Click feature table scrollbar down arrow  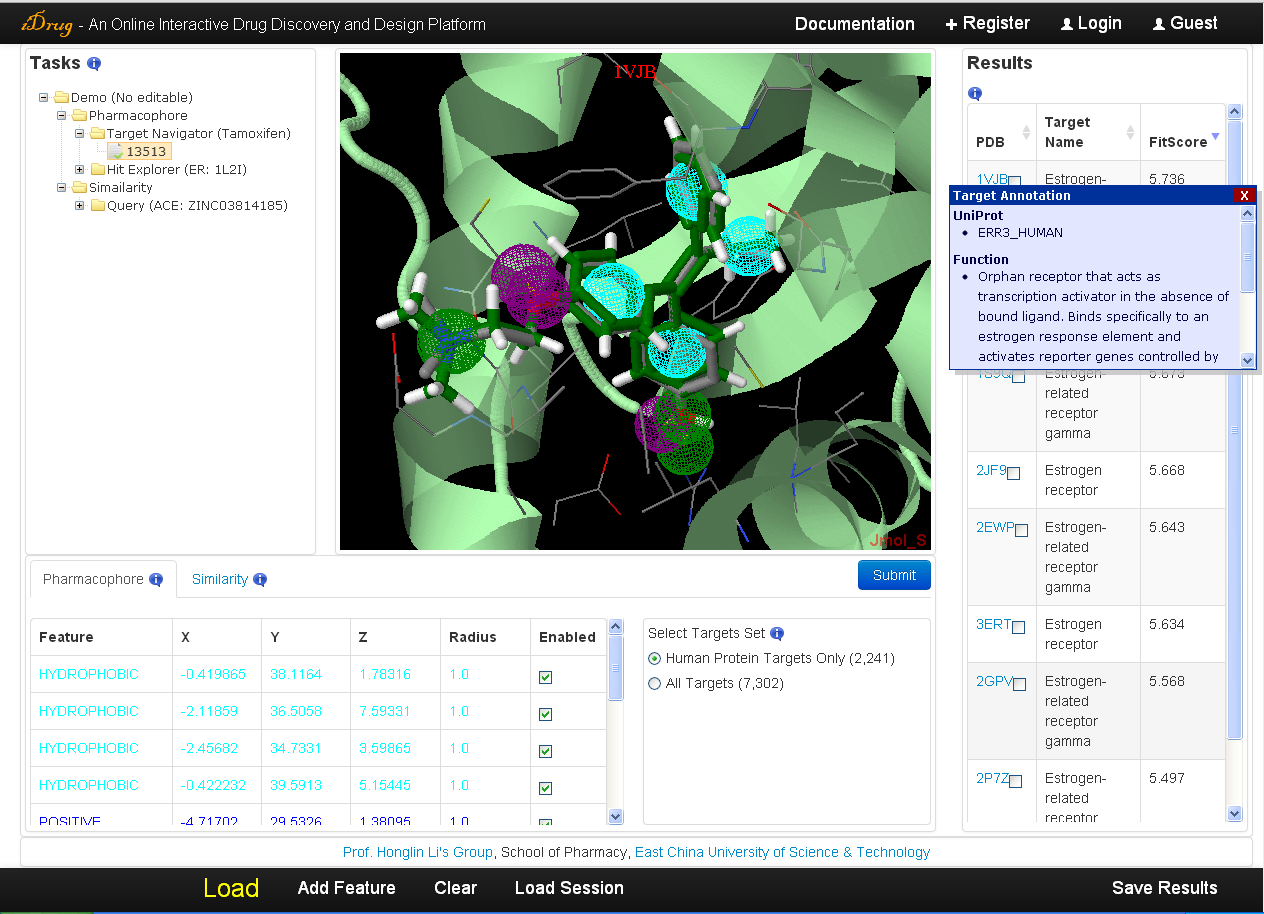(x=615, y=816)
